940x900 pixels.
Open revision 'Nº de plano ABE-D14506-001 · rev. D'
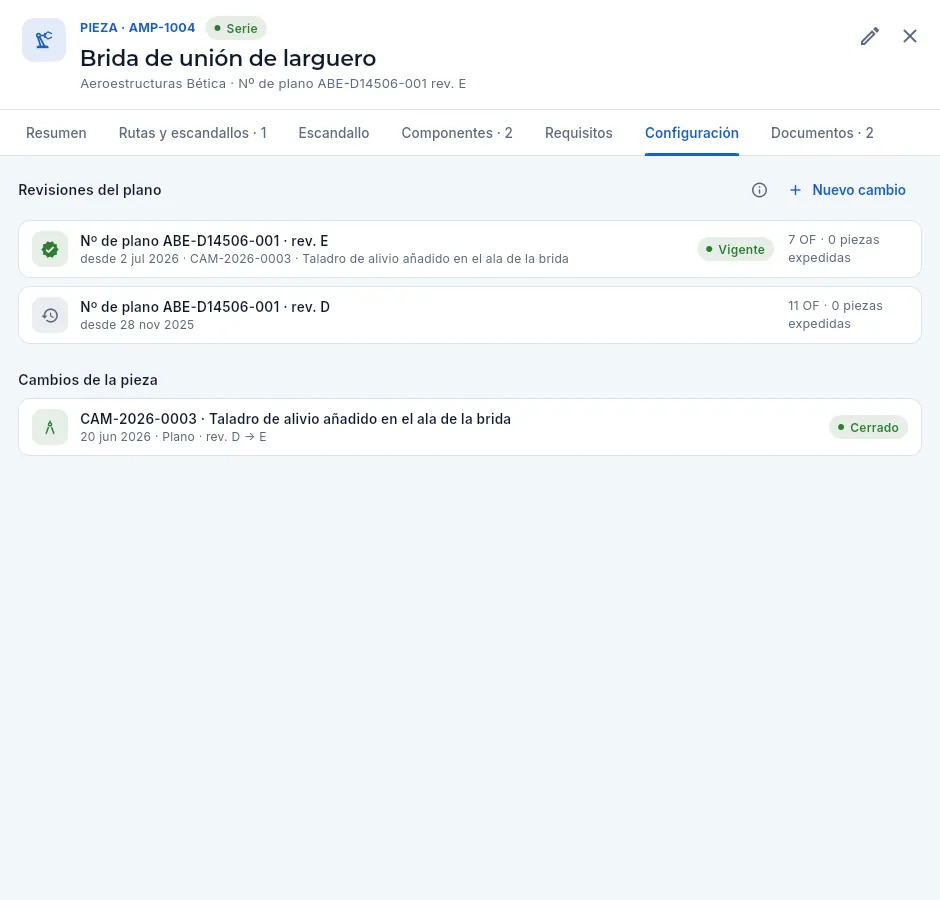(470, 315)
